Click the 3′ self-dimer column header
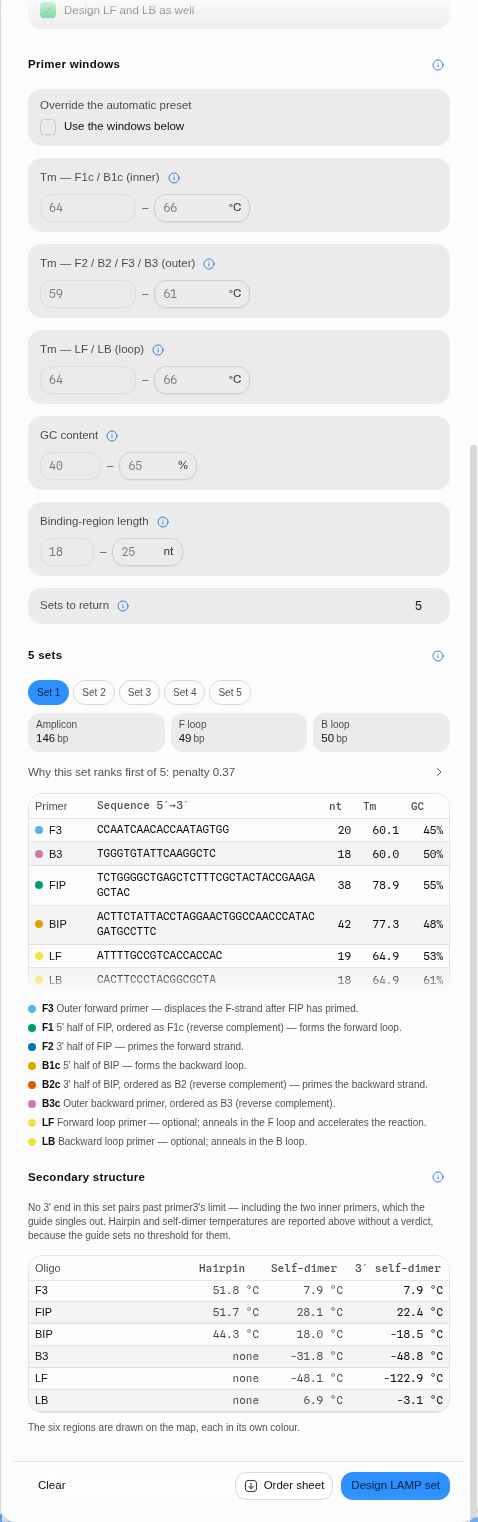 point(398,1268)
